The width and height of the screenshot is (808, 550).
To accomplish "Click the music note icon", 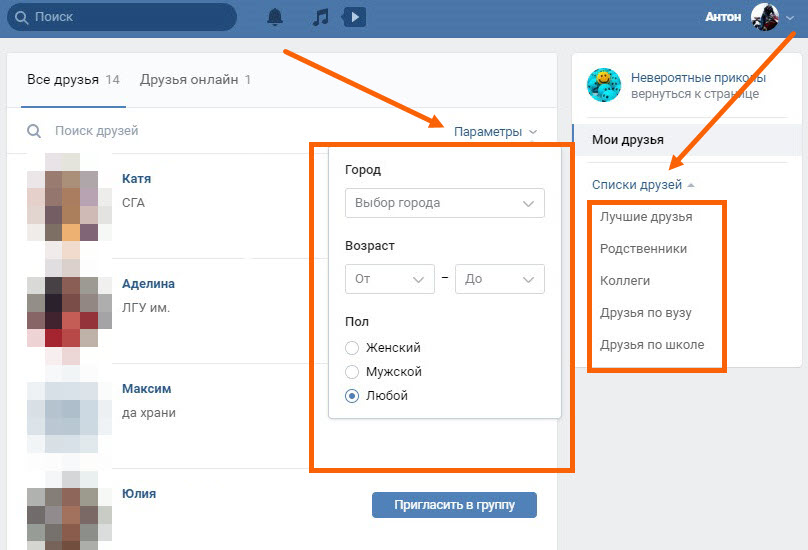I will (x=320, y=17).
